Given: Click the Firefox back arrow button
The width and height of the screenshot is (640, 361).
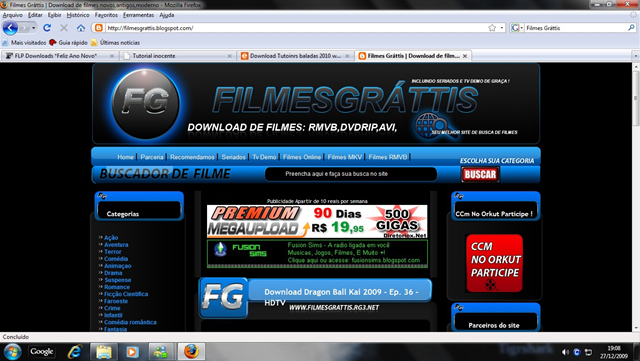Looking at the screenshot, I should (x=10, y=28).
